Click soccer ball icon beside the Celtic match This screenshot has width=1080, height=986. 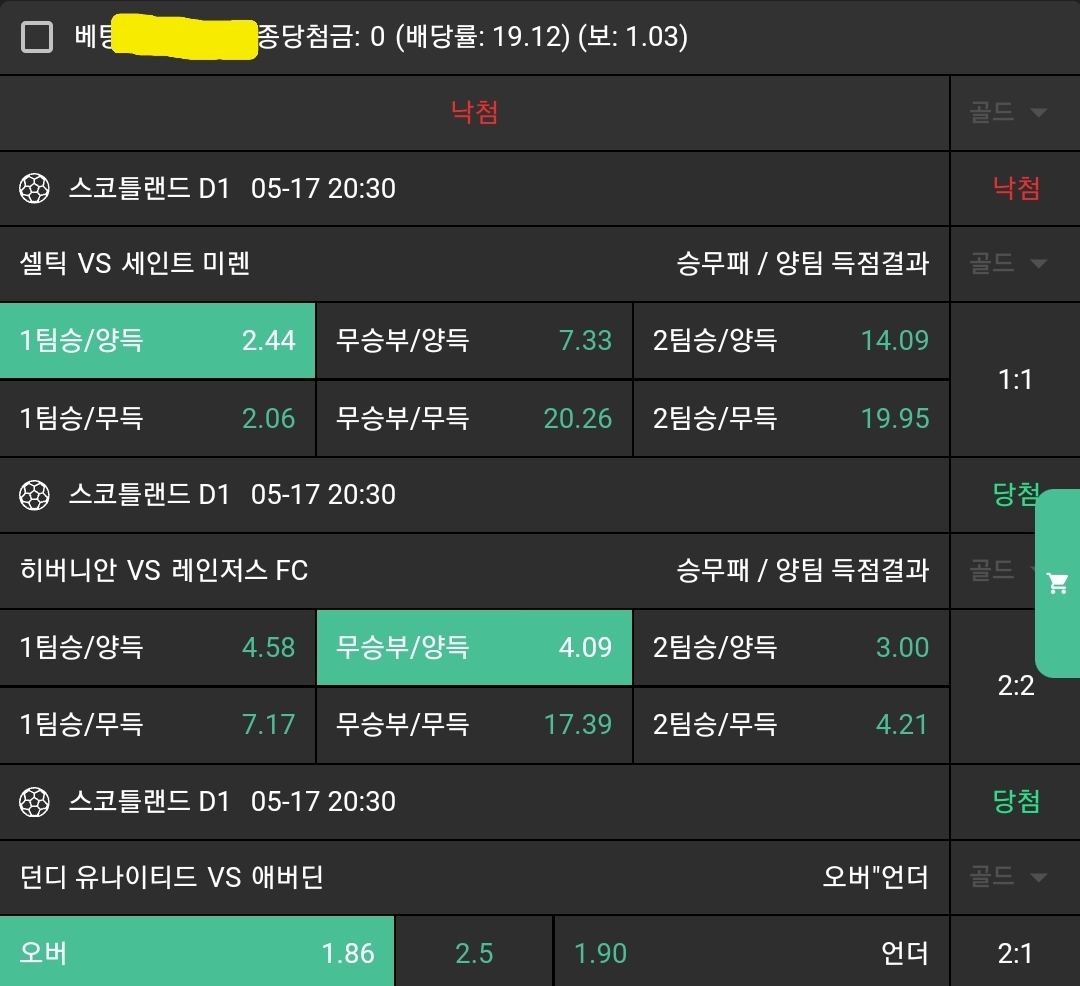click(x=35, y=188)
